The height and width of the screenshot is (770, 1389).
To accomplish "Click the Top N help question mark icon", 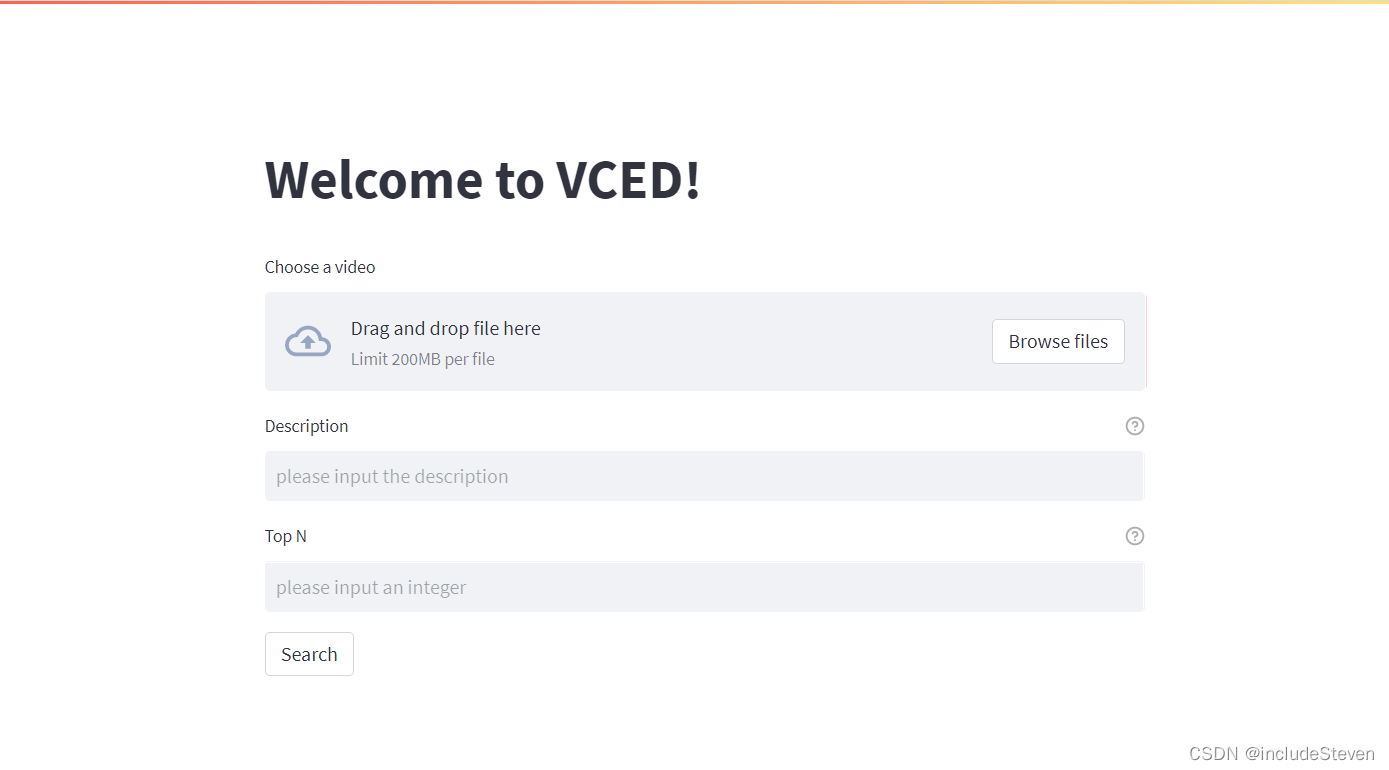I will (1134, 536).
